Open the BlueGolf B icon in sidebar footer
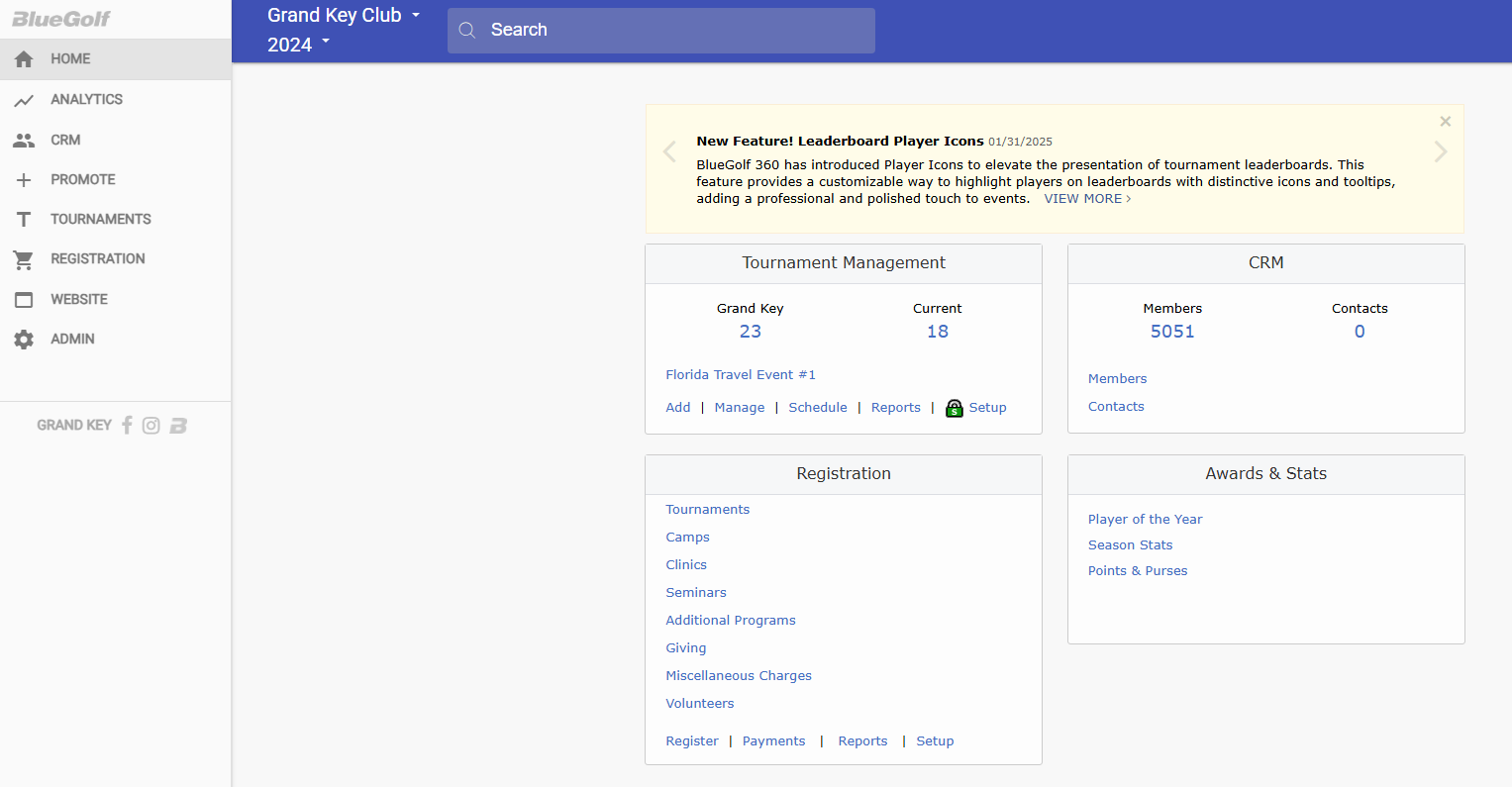The height and width of the screenshot is (787, 1512). click(x=178, y=426)
